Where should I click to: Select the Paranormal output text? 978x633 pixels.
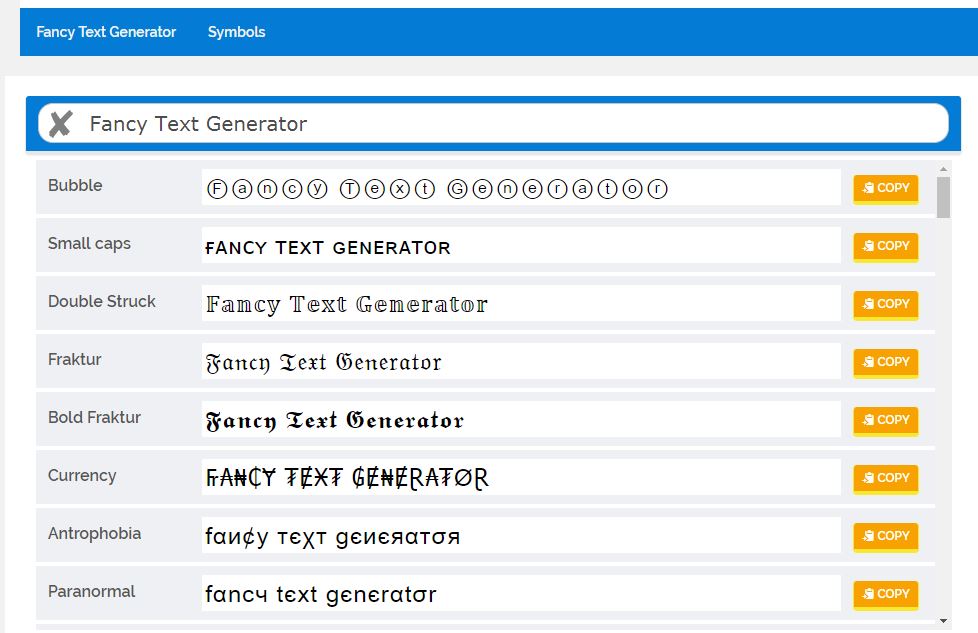(x=321, y=595)
